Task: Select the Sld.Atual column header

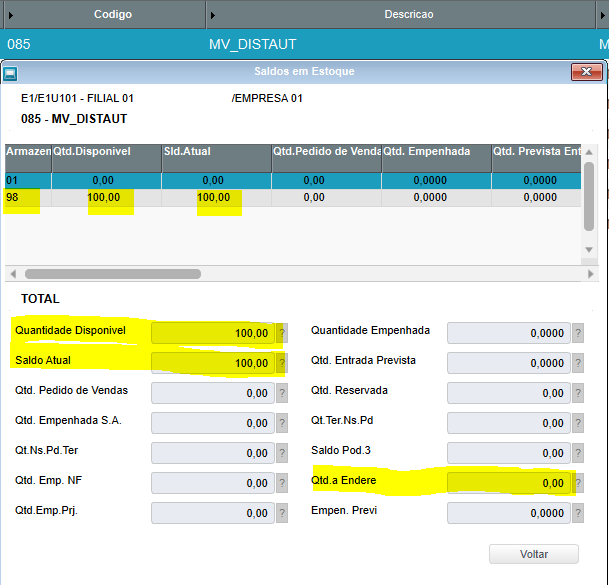Action: (x=216, y=158)
